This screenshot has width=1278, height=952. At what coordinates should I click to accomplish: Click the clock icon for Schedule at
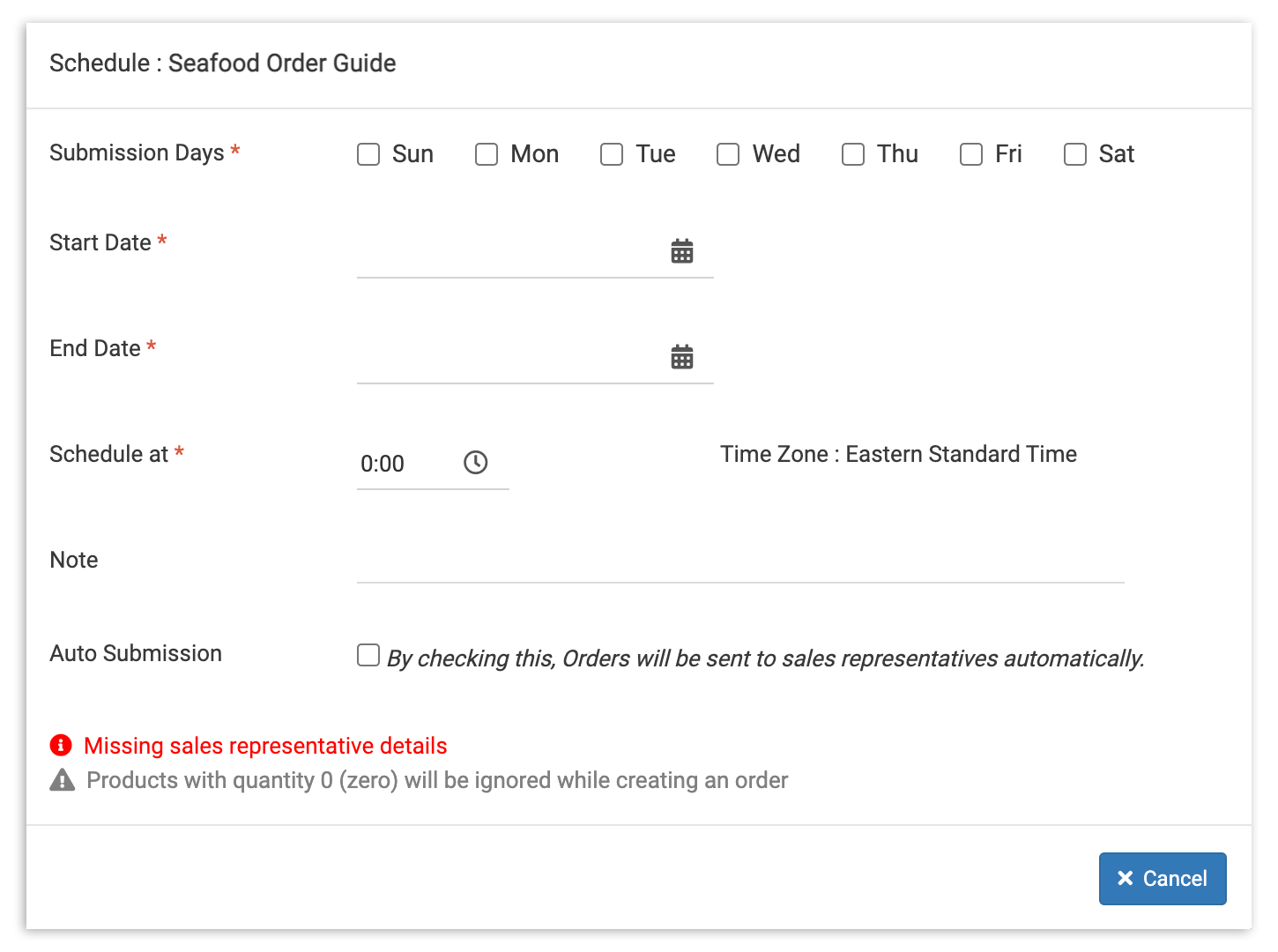[x=476, y=463]
